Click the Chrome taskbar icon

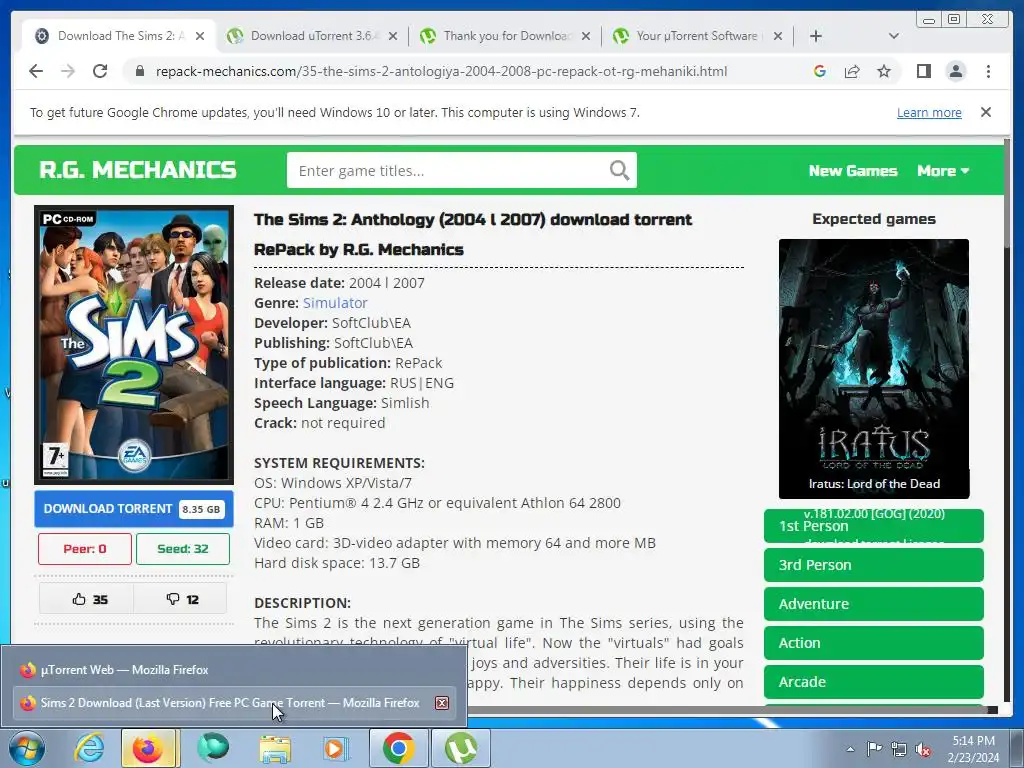coord(398,748)
